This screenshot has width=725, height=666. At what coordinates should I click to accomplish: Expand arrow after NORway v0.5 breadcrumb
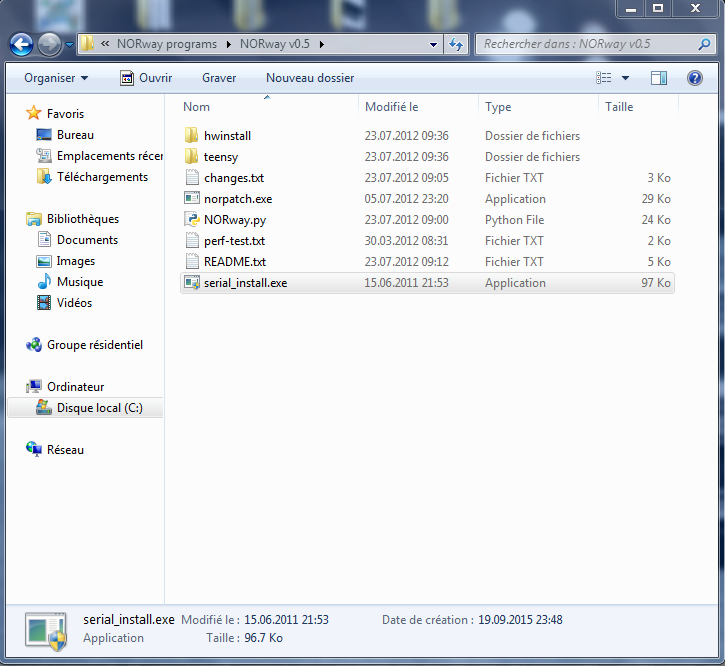pos(322,44)
